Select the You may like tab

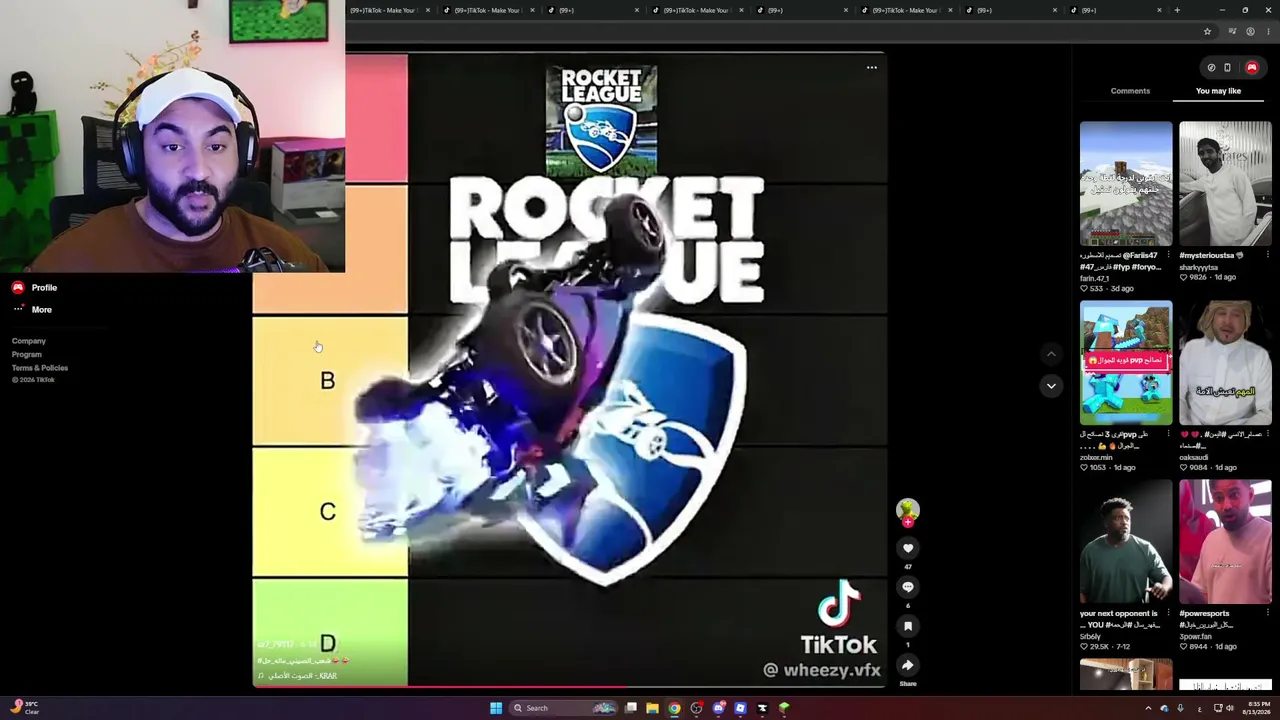pyautogui.click(x=1218, y=91)
